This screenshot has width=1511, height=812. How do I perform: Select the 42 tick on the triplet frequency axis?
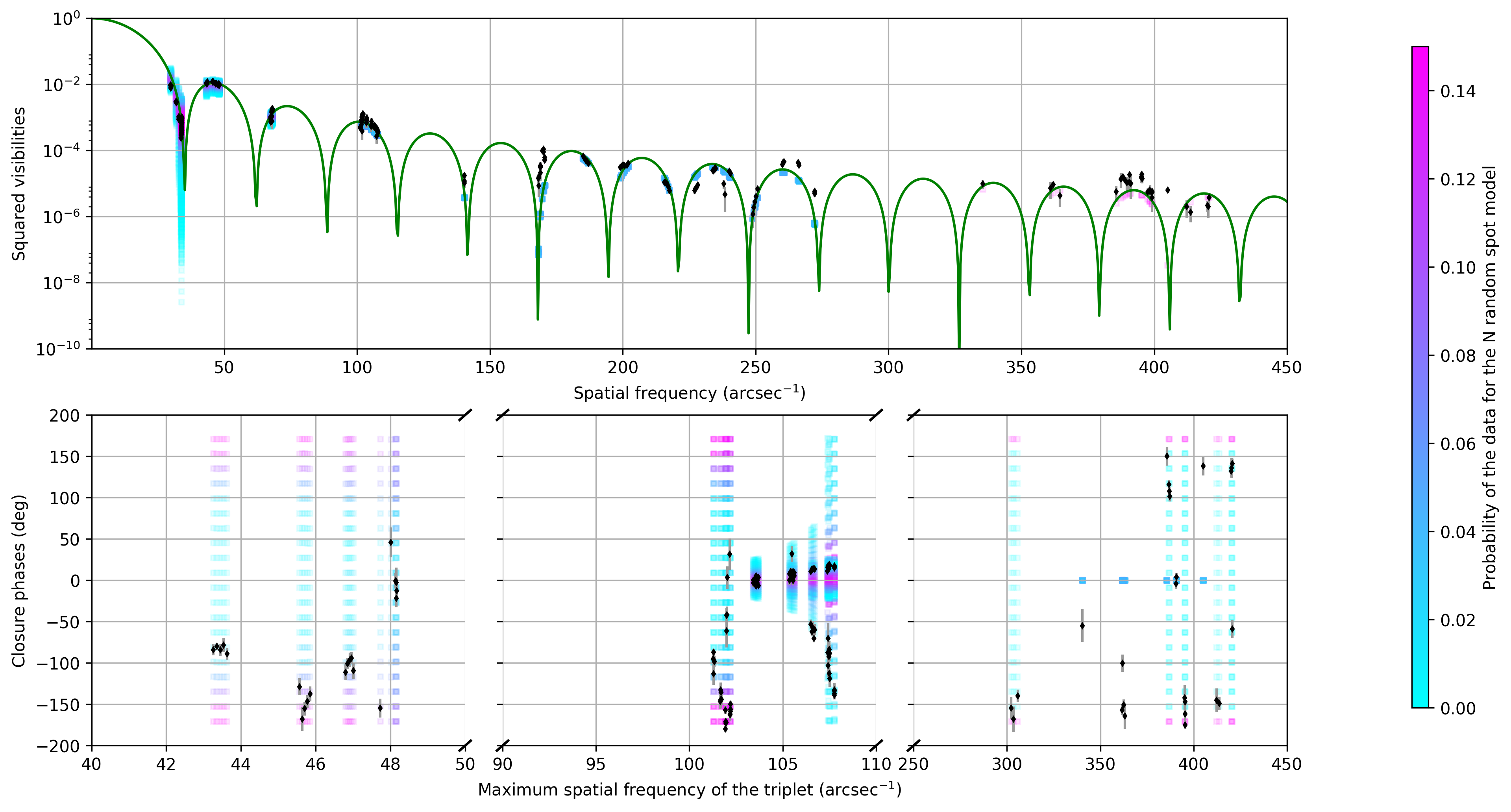coord(166,764)
